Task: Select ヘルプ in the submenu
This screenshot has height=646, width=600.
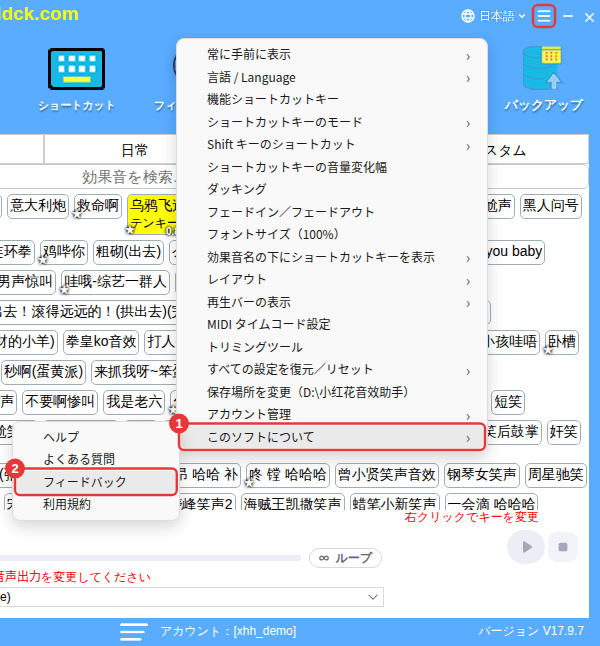Action: [96, 437]
